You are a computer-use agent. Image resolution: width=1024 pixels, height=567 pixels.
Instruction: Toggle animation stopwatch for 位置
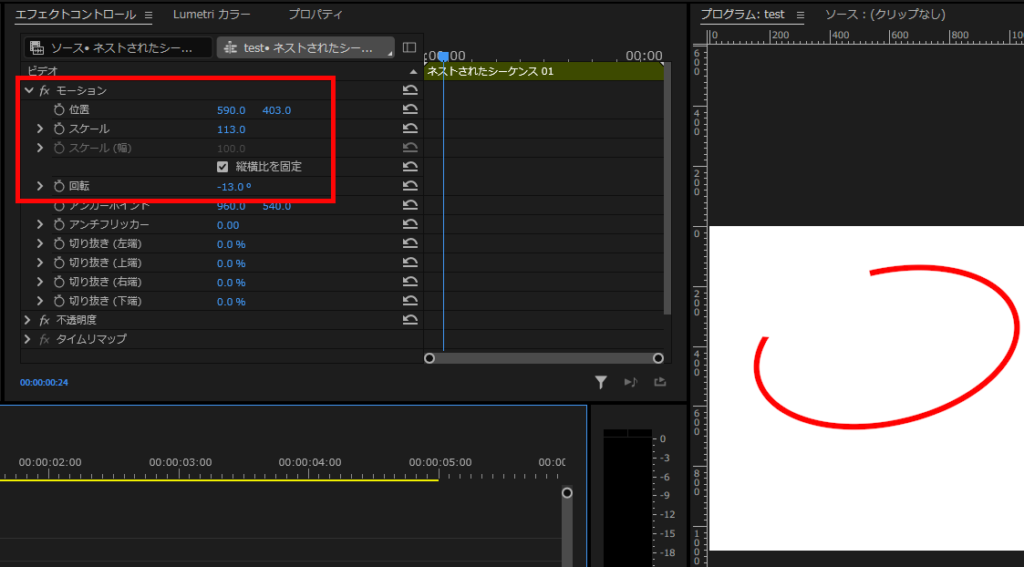click(x=59, y=110)
